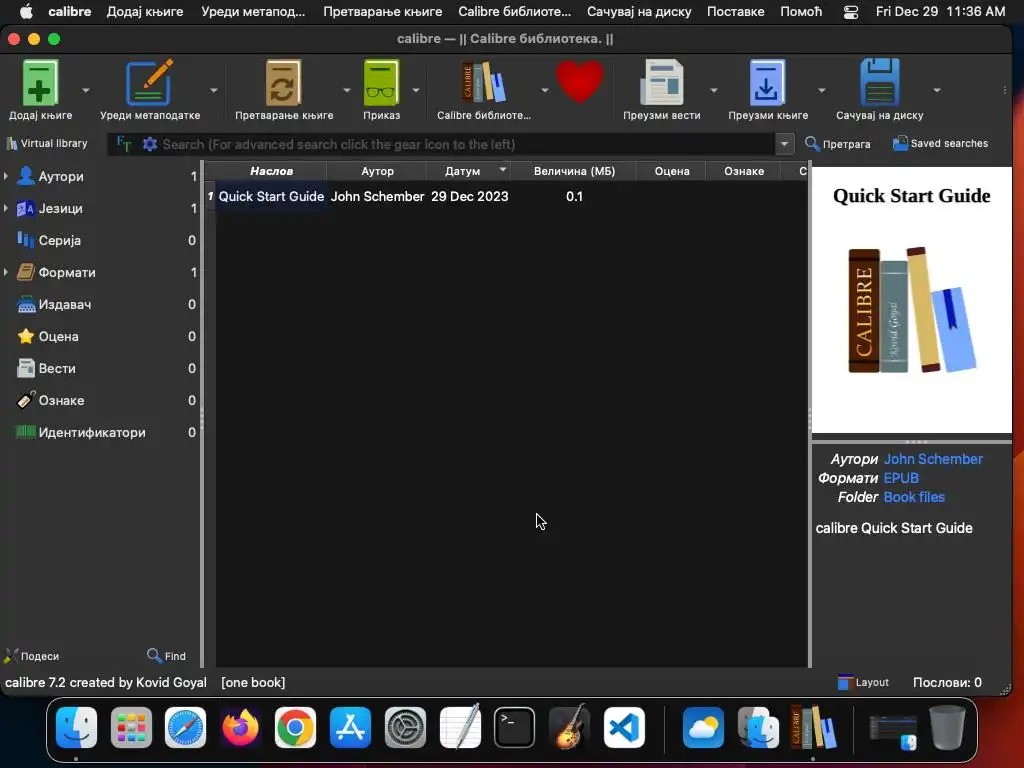Open Saved searches button
The image size is (1024, 768).
coord(940,143)
